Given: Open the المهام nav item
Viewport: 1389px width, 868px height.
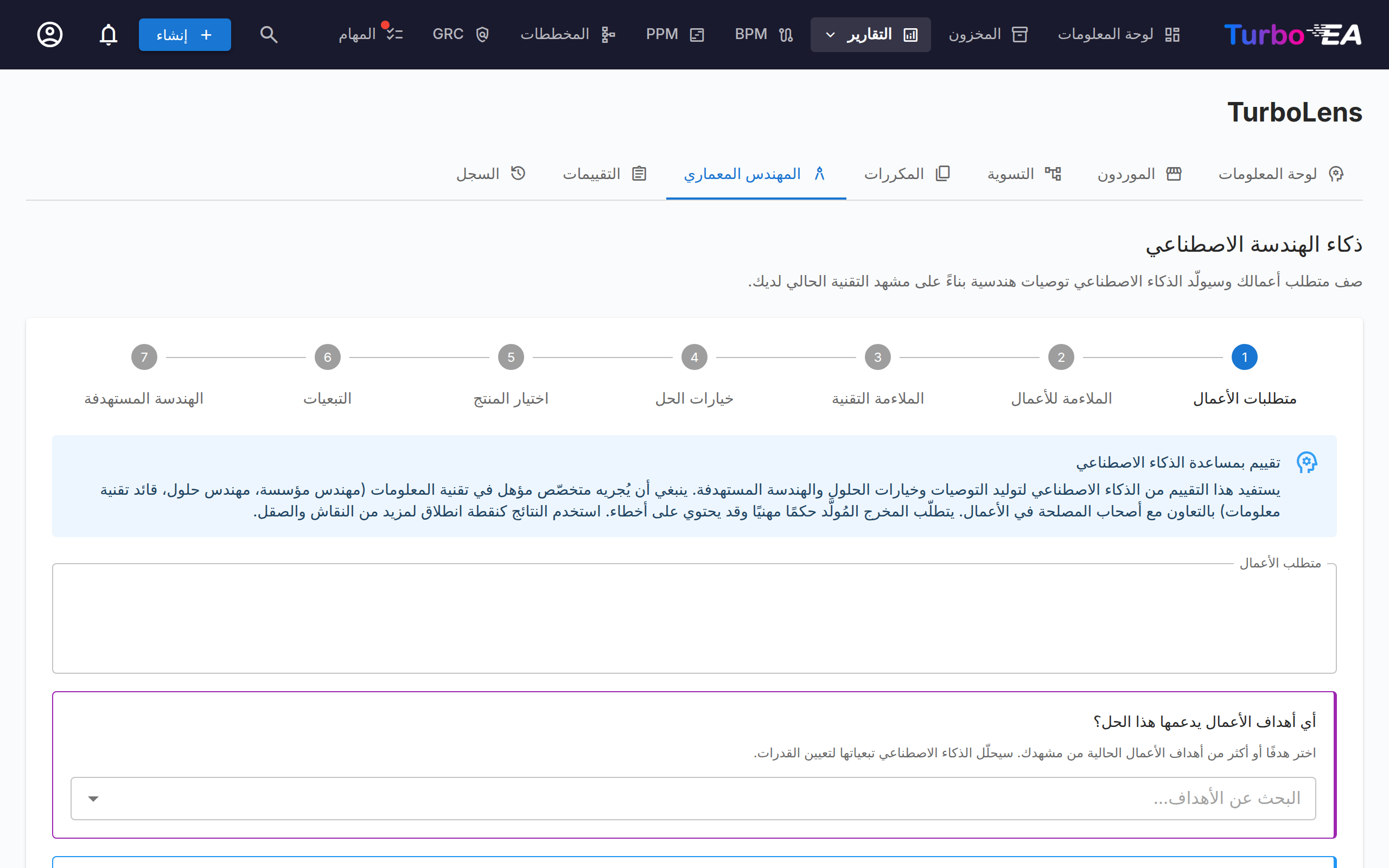Looking at the screenshot, I should click(370, 34).
